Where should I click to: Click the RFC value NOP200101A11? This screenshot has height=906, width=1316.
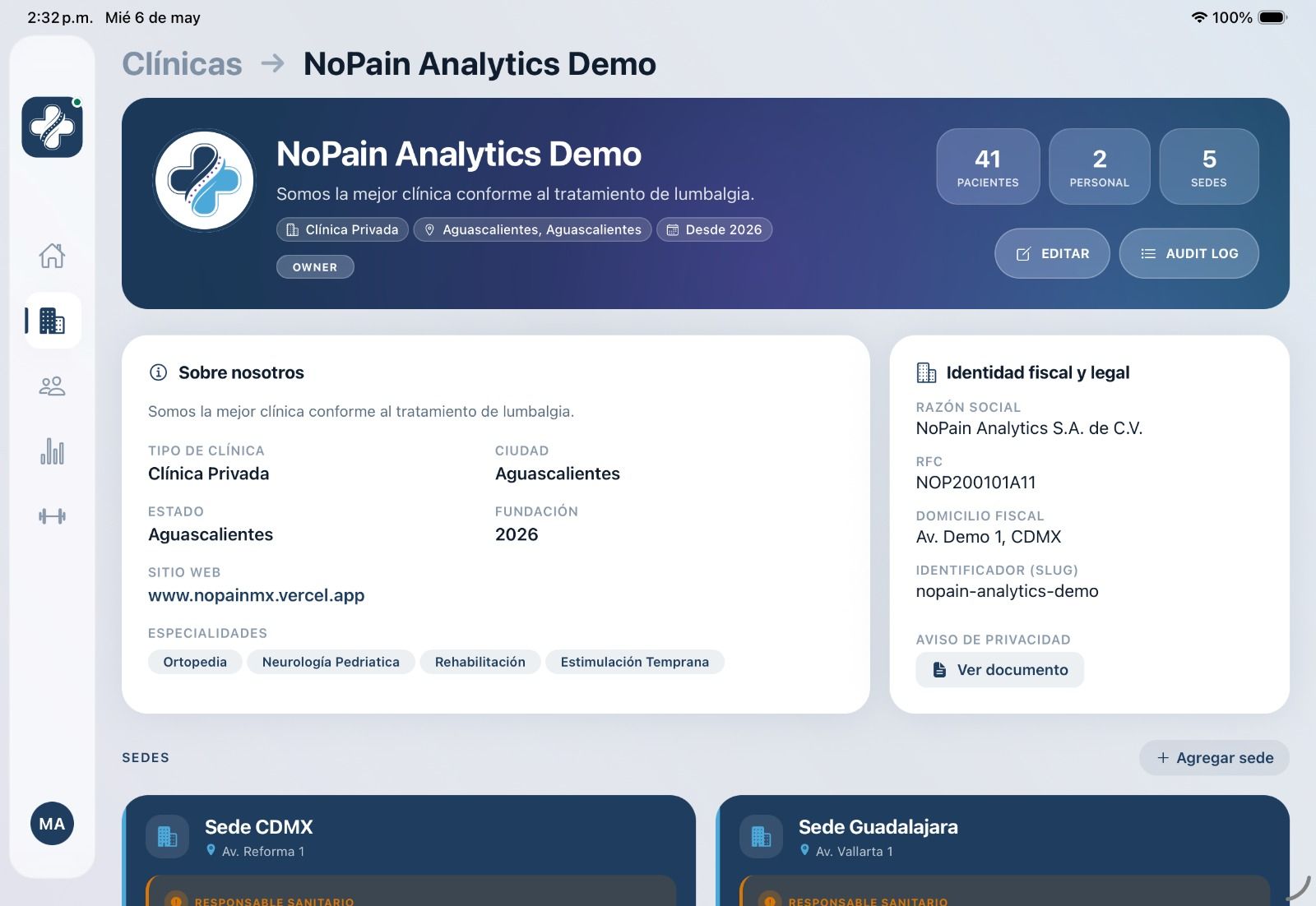pyautogui.click(x=976, y=483)
